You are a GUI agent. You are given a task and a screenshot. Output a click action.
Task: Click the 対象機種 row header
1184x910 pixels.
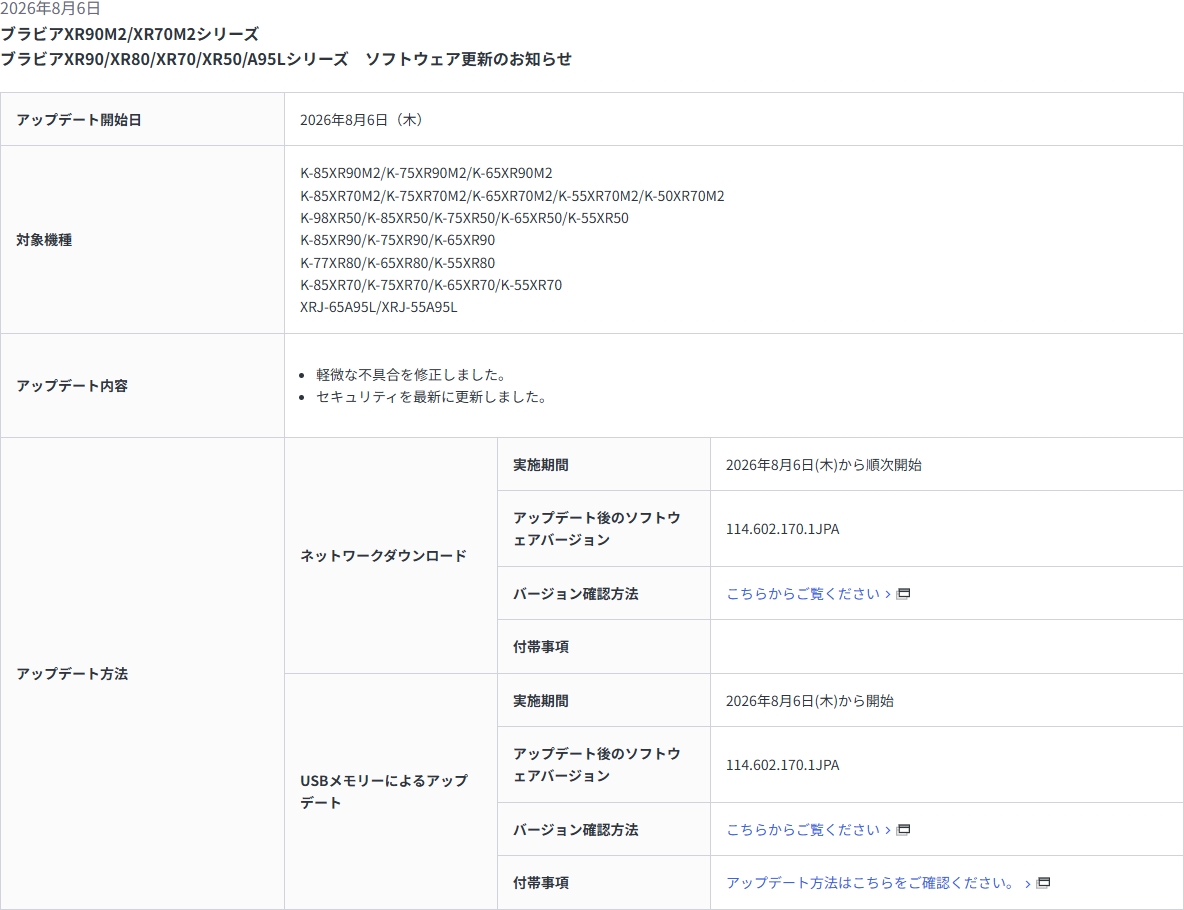[45, 239]
